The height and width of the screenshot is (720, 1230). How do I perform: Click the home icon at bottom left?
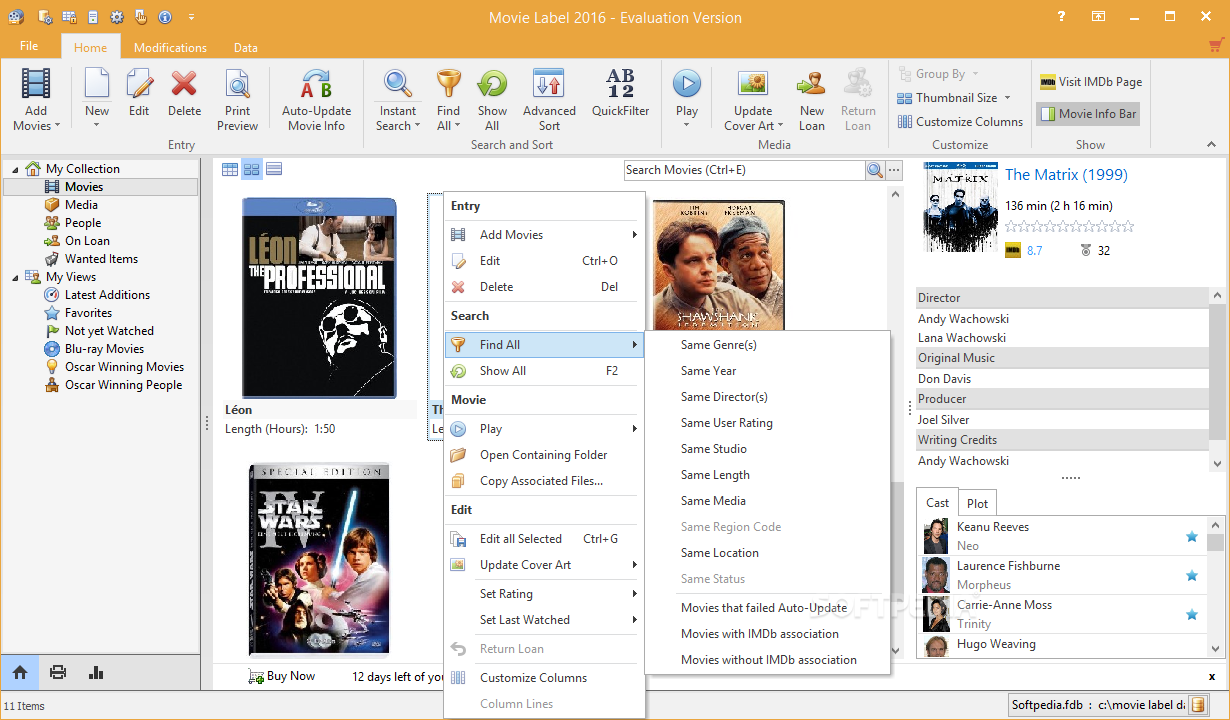tap(20, 673)
